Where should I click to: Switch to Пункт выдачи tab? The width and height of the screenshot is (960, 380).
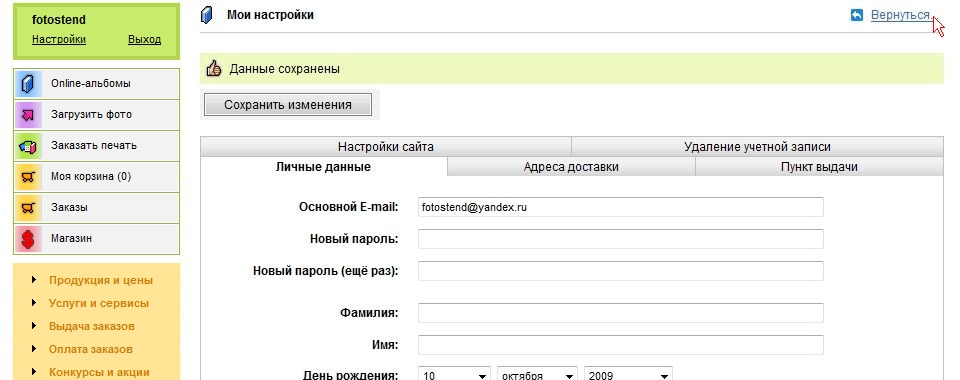819,167
